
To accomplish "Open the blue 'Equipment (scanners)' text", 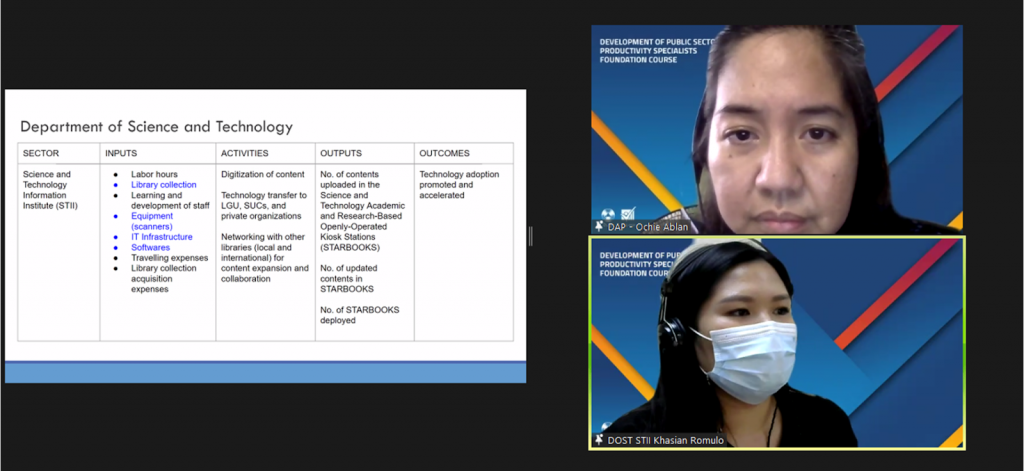I will (x=152, y=221).
